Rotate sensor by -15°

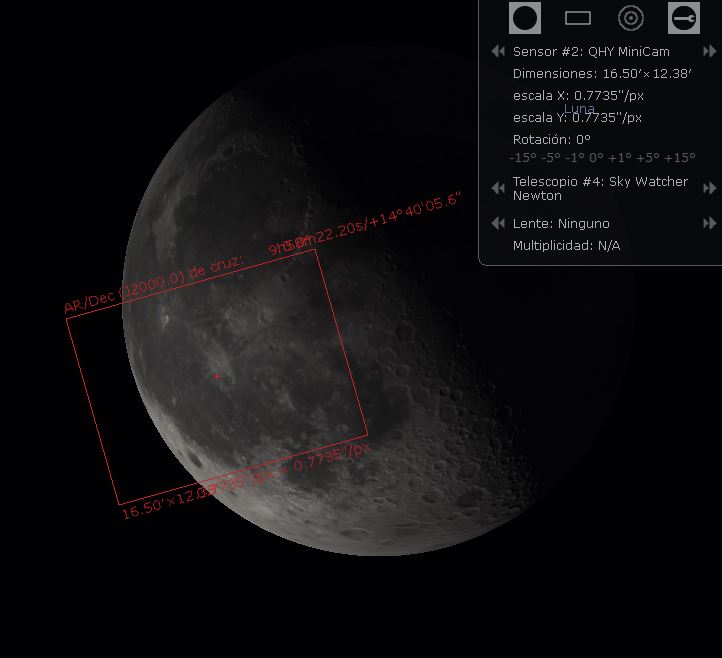523,158
